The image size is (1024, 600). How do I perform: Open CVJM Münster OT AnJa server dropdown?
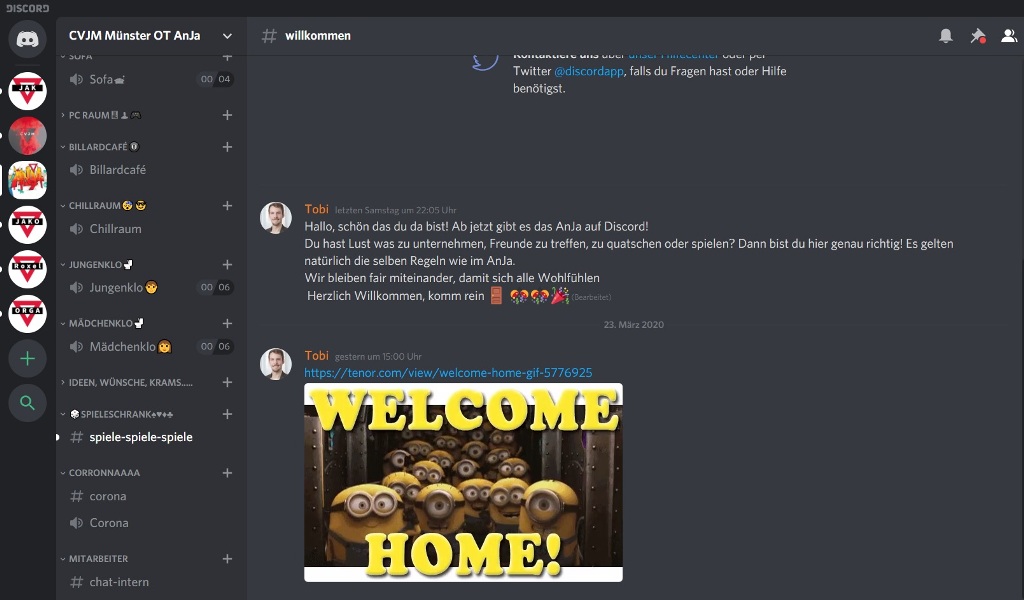pos(152,36)
